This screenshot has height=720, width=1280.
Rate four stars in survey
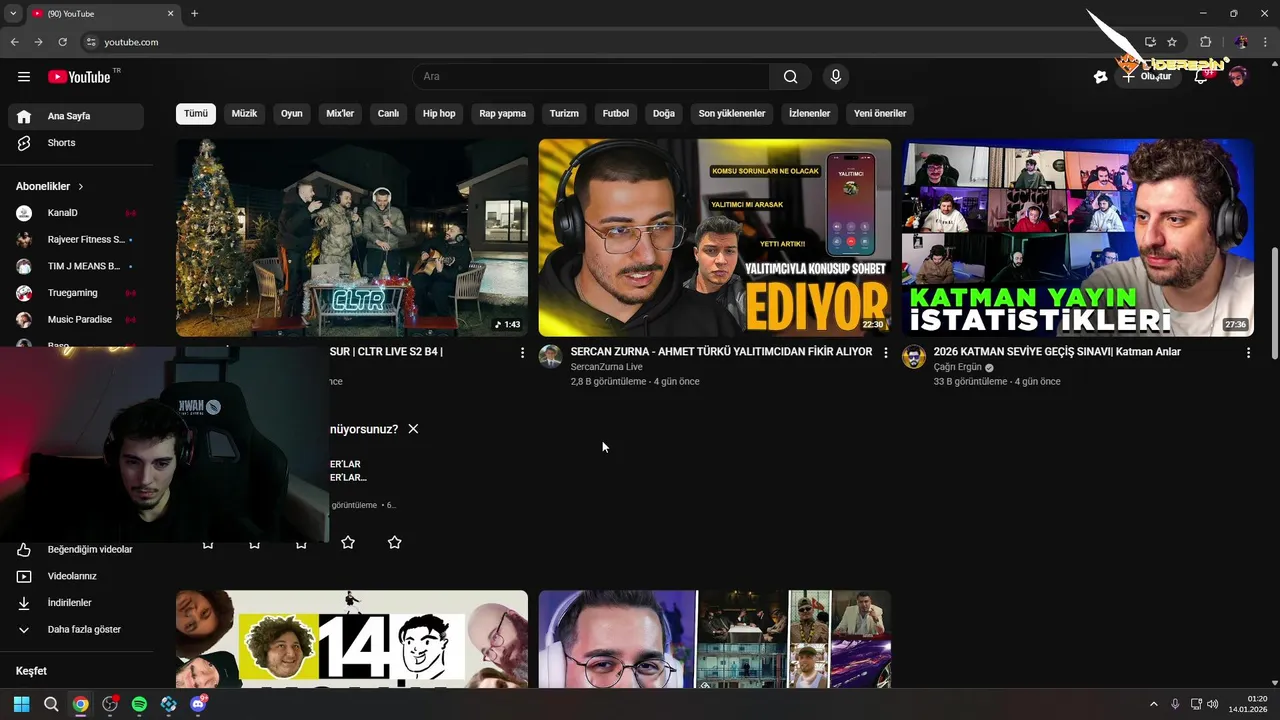348,542
